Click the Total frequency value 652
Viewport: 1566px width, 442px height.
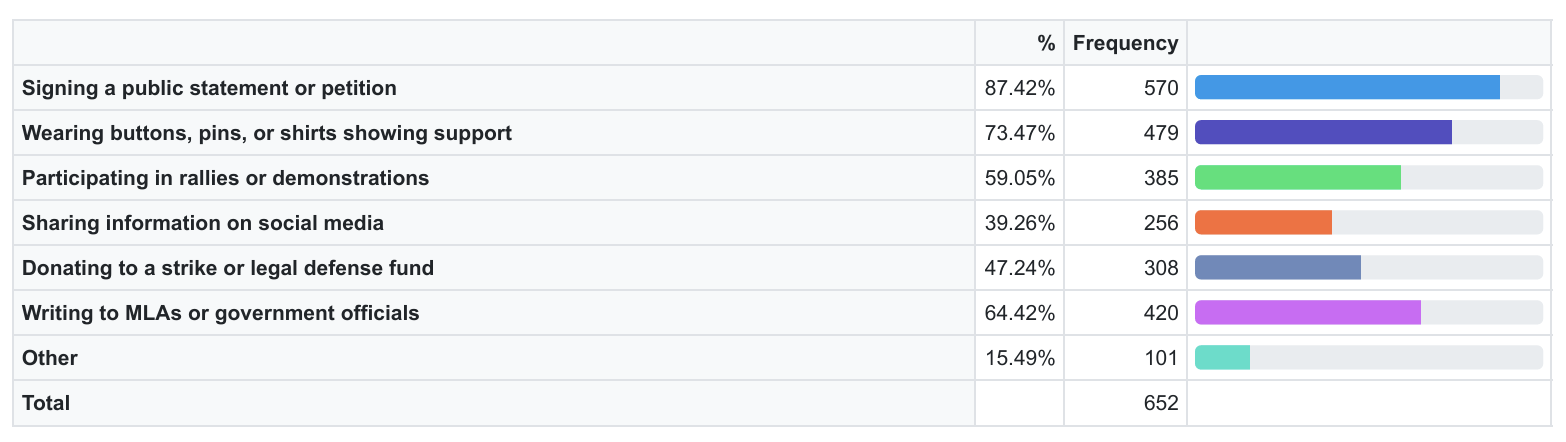1161,403
